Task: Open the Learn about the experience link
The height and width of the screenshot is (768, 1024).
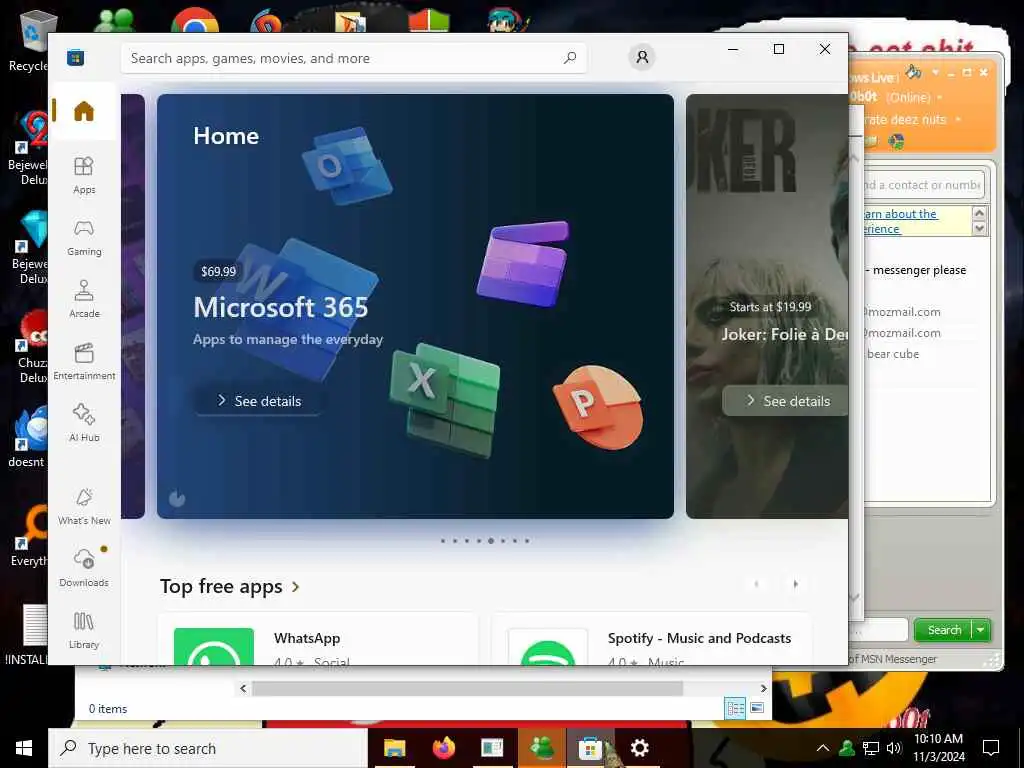Action: coord(899,221)
